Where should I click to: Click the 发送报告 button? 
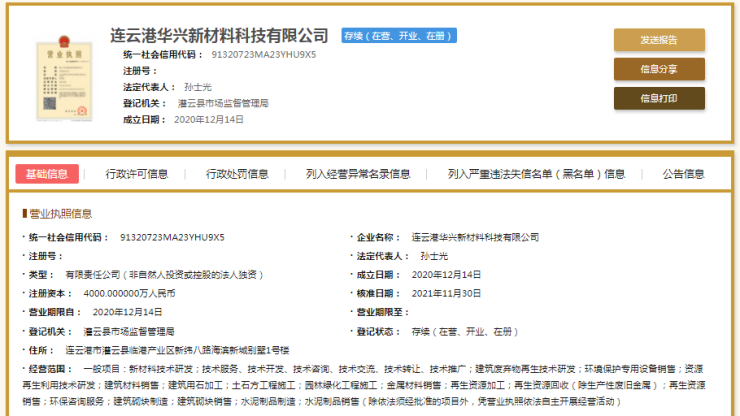658,40
